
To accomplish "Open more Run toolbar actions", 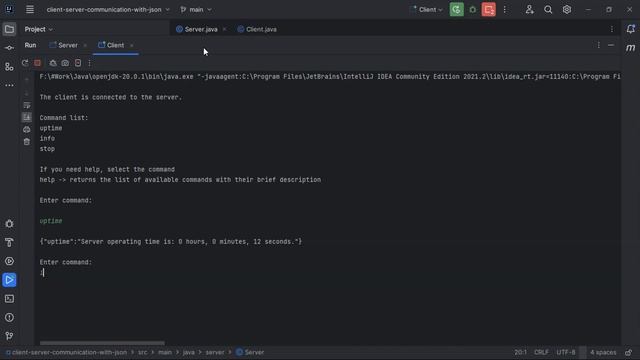I will tap(89, 63).
